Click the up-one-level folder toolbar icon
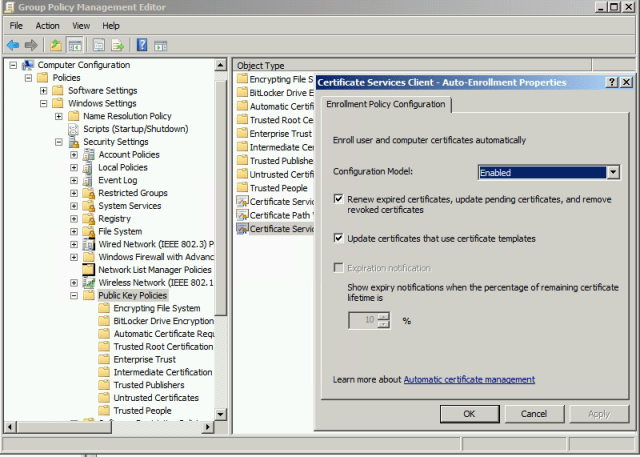The height and width of the screenshot is (457, 640). click(x=56, y=45)
